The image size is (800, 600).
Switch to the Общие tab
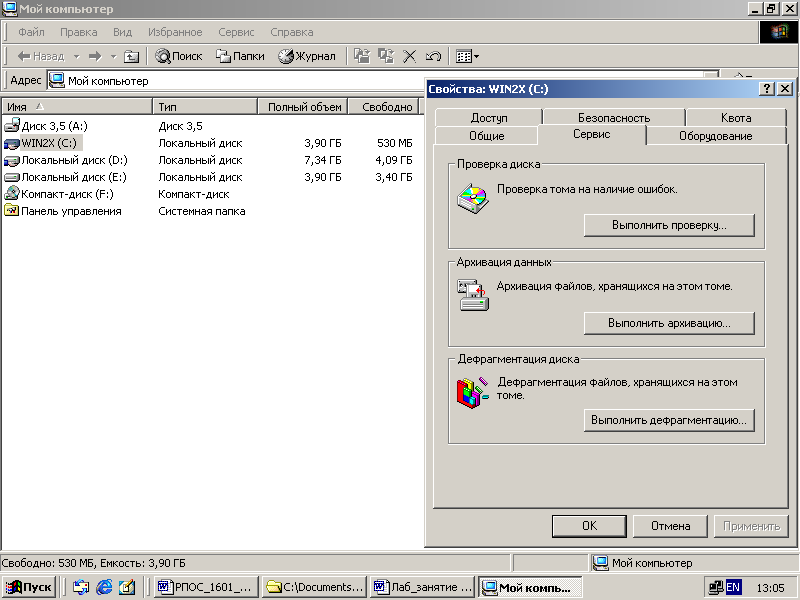pos(486,136)
